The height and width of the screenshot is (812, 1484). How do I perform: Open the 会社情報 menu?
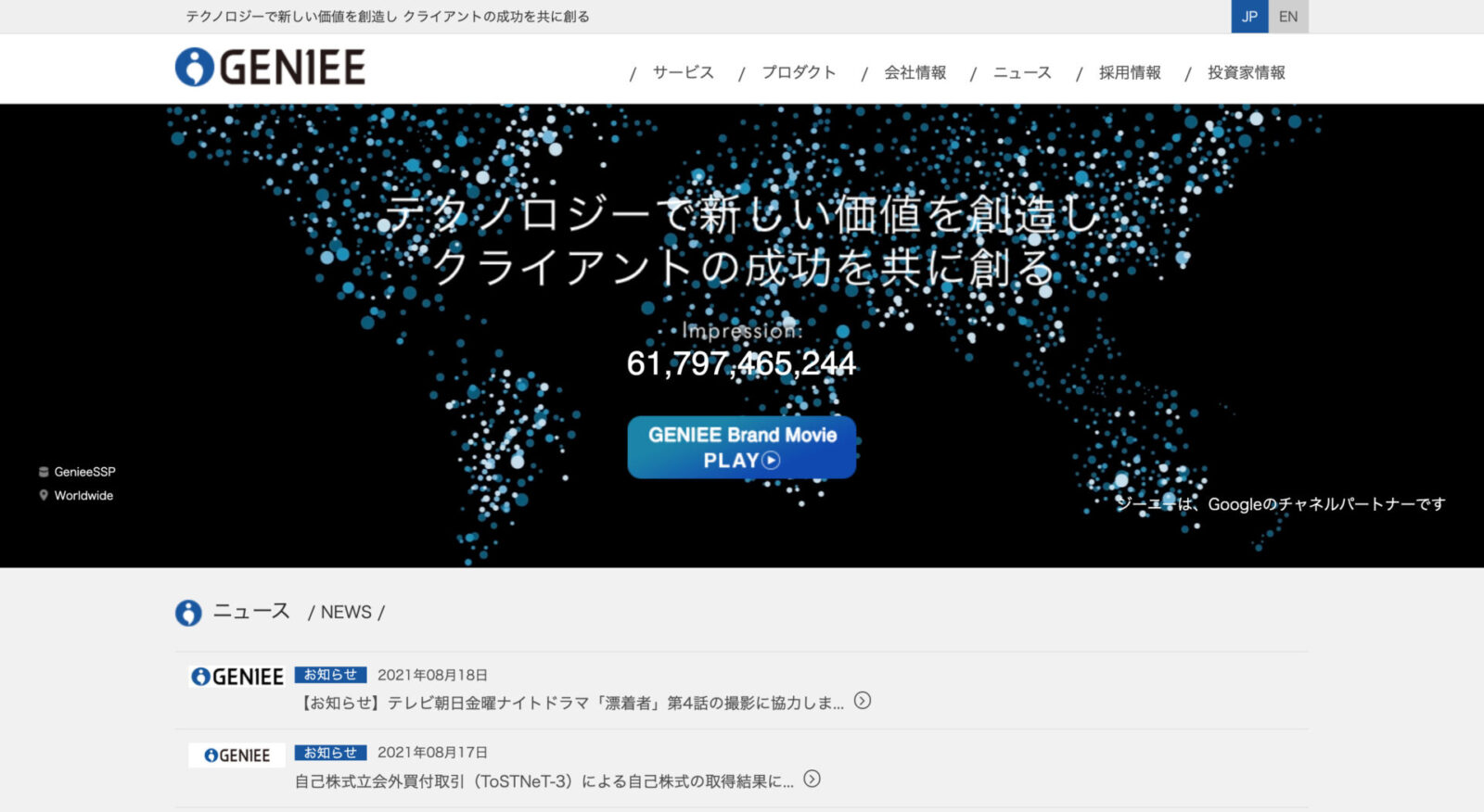[x=915, y=72]
